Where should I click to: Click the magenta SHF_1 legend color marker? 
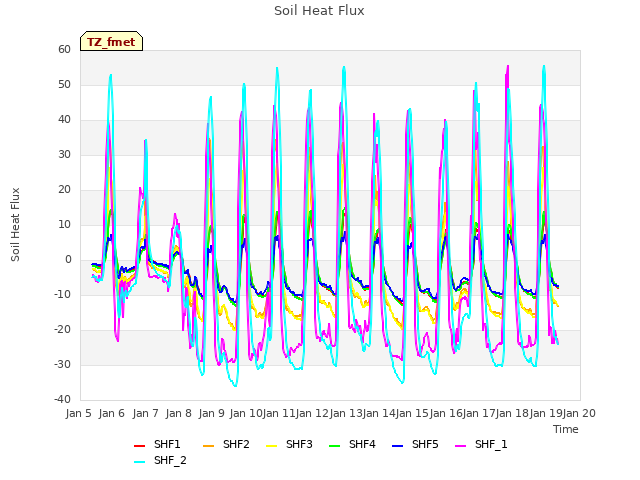[x=460, y=446]
